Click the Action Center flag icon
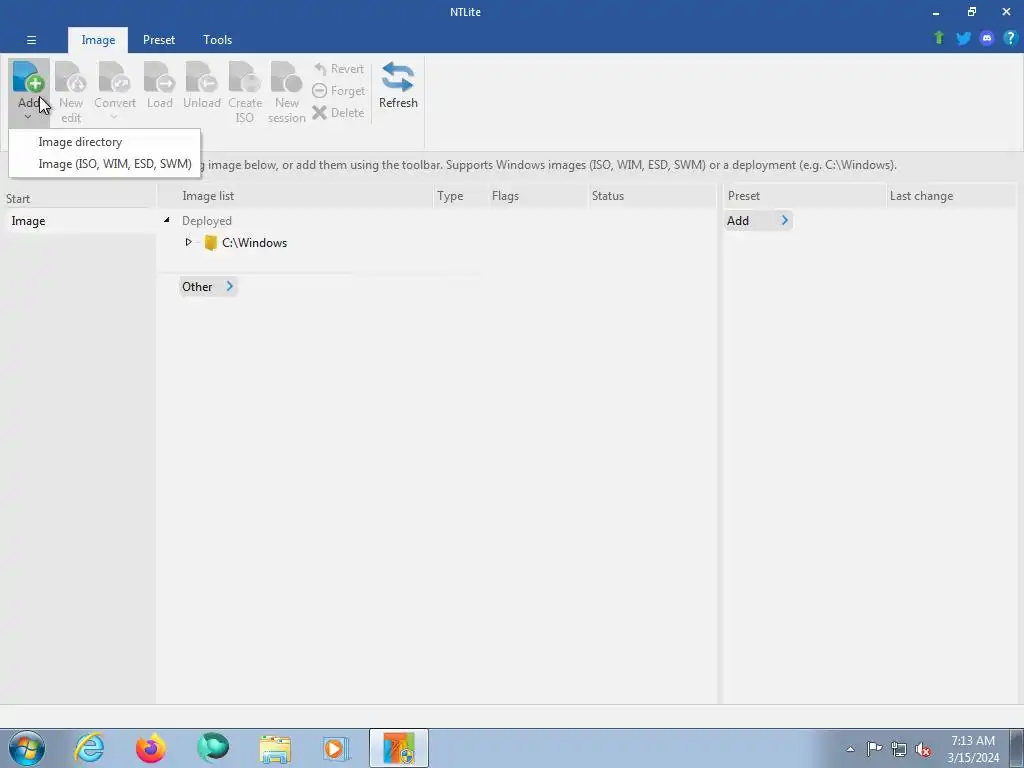Screen dimensions: 1024x768 point(874,748)
